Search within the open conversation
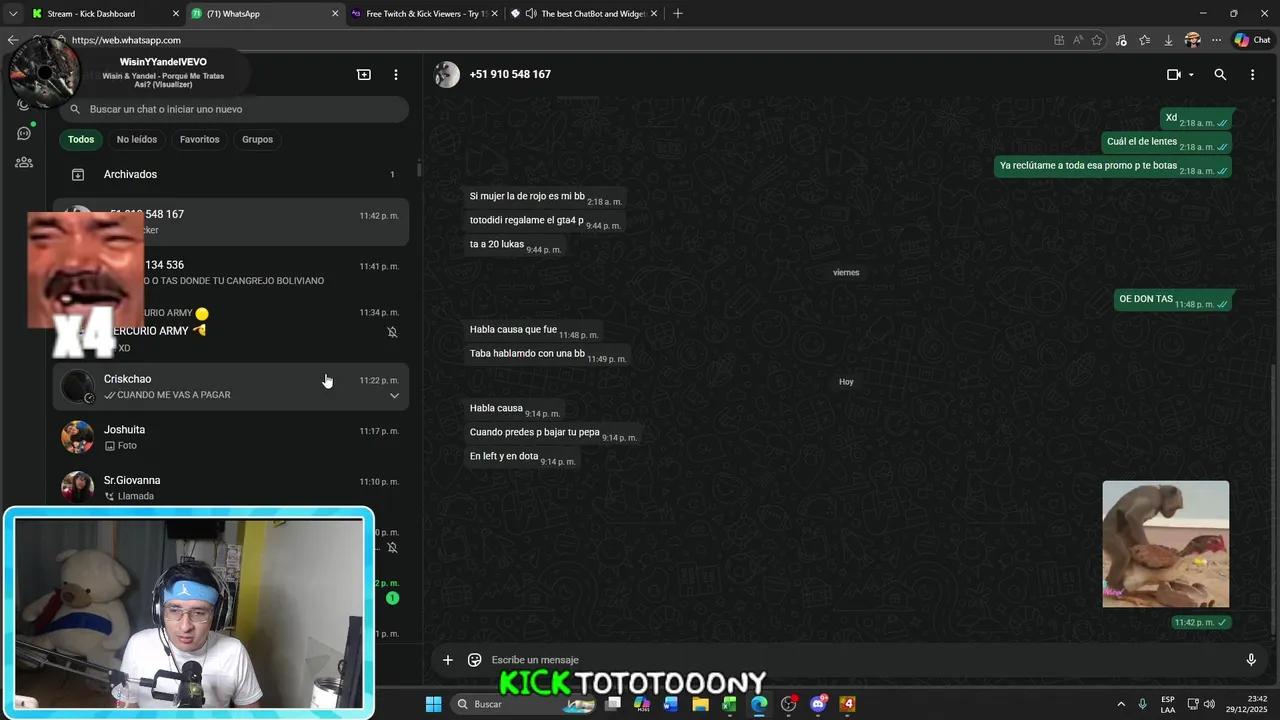Image resolution: width=1280 pixels, height=720 pixels. click(x=1220, y=75)
